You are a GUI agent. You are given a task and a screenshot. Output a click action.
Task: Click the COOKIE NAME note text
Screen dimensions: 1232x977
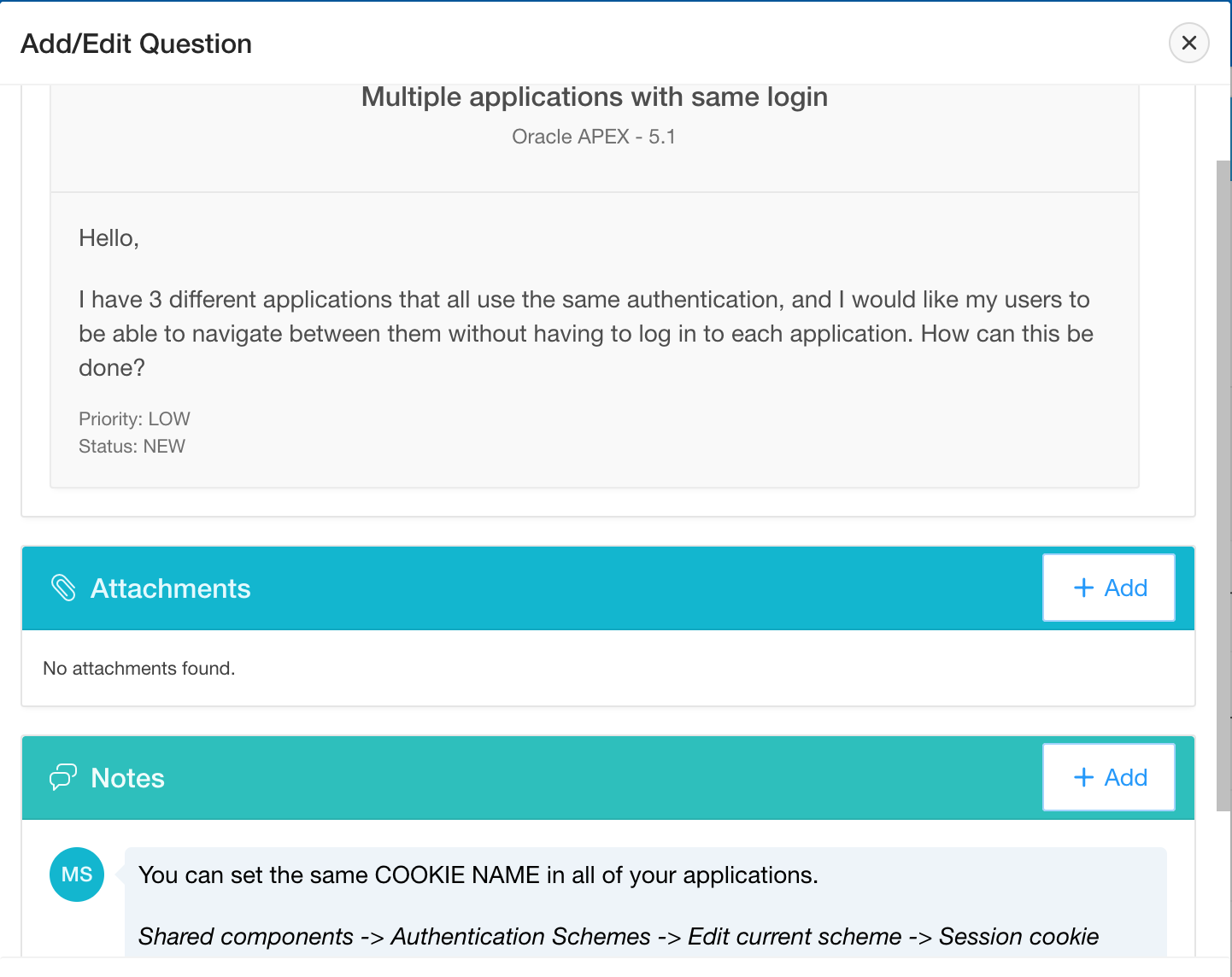coord(478,875)
